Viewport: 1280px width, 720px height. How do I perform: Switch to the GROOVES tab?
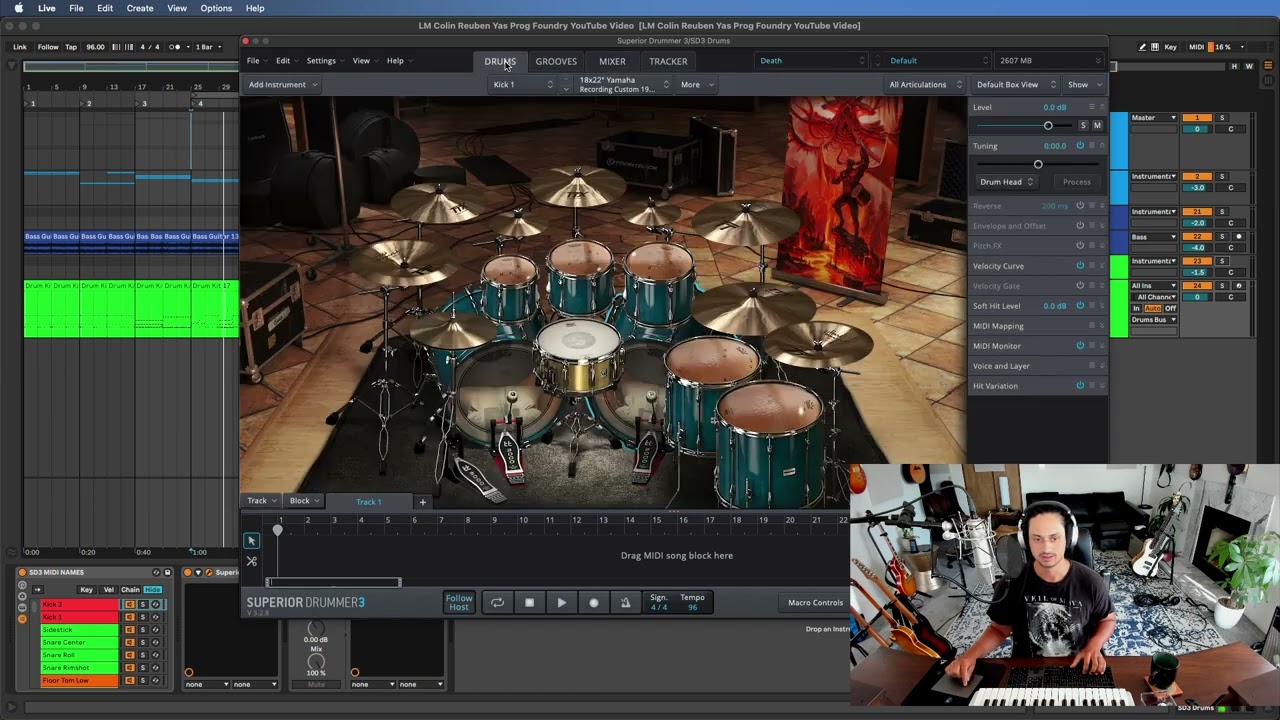click(x=556, y=61)
